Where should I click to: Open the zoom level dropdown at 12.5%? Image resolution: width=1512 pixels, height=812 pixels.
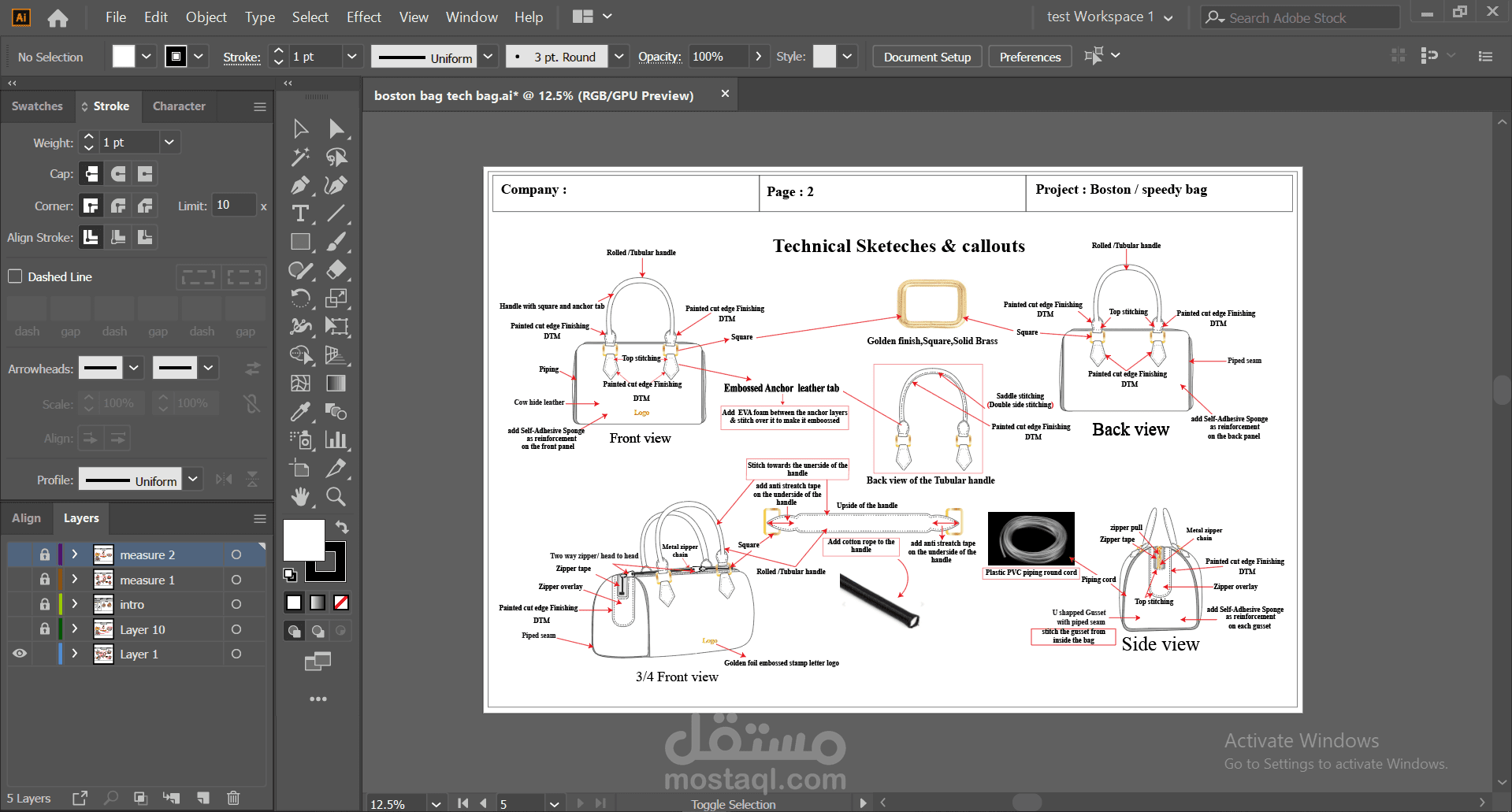[436, 803]
